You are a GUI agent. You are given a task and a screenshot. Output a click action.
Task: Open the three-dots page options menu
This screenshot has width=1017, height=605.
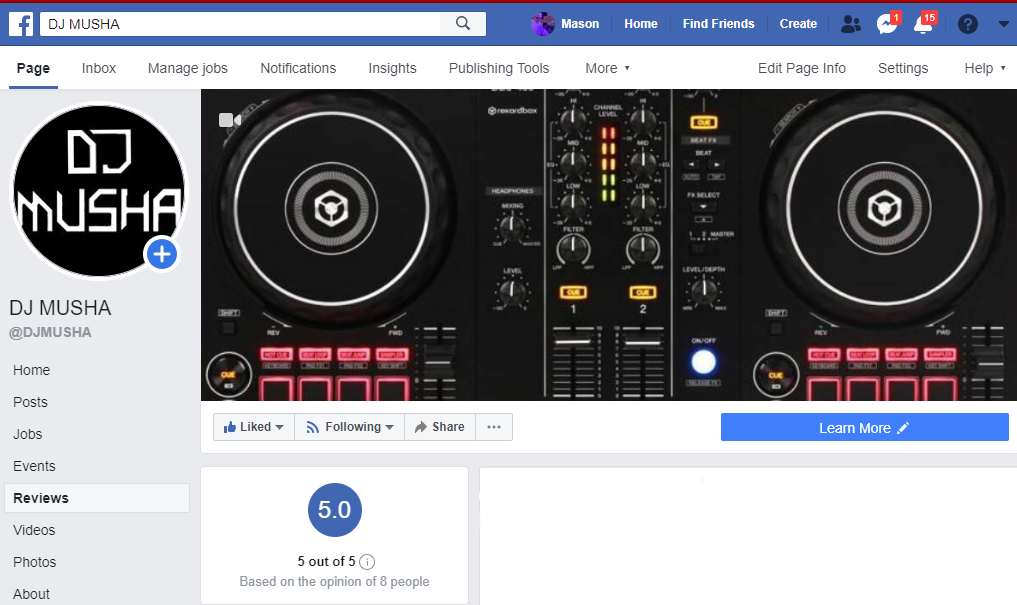[x=494, y=427]
